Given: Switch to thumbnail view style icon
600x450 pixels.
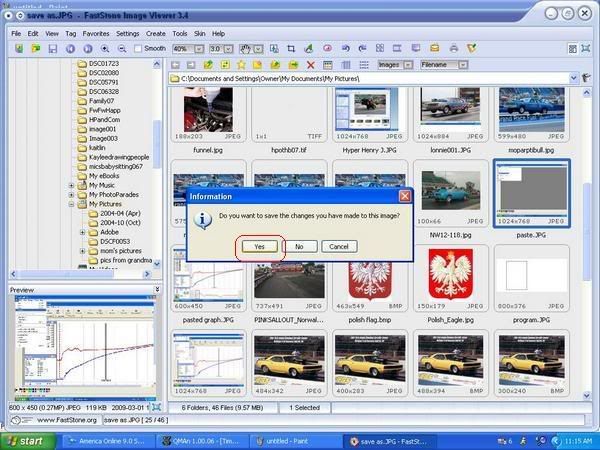Looking at the screenshot, I should [328, 65].
